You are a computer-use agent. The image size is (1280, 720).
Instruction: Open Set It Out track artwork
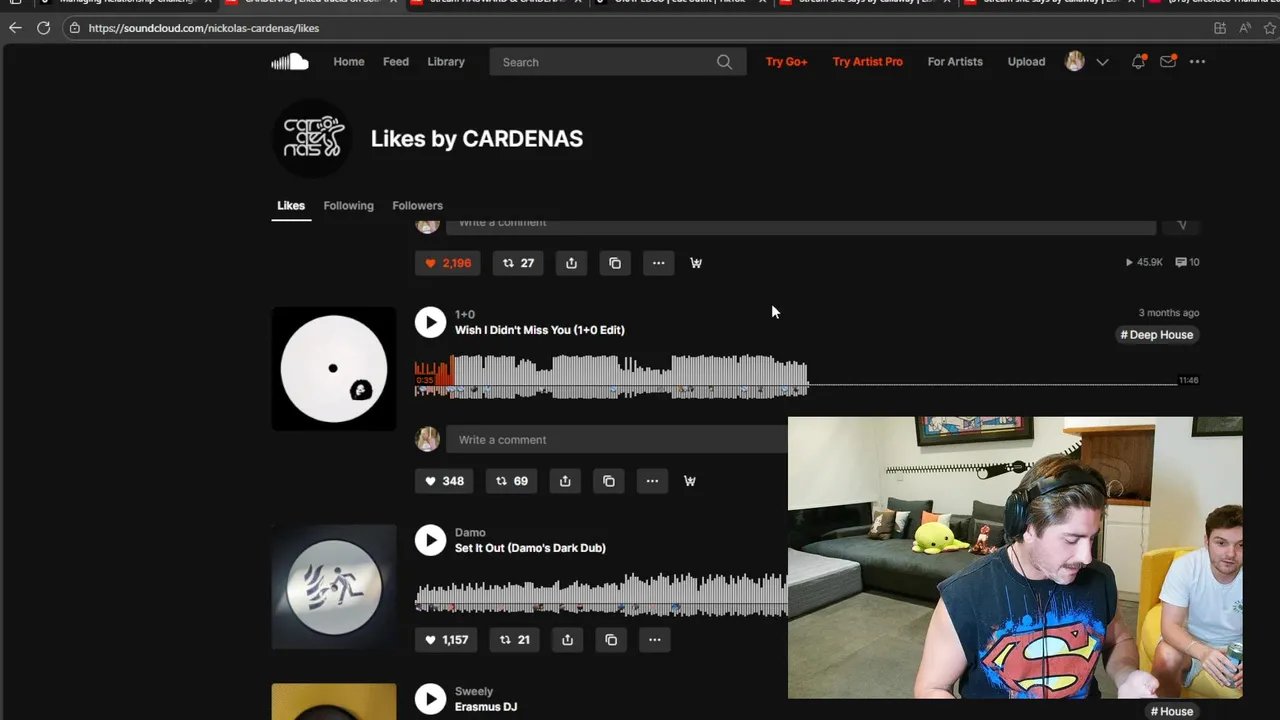coord(334,587)
